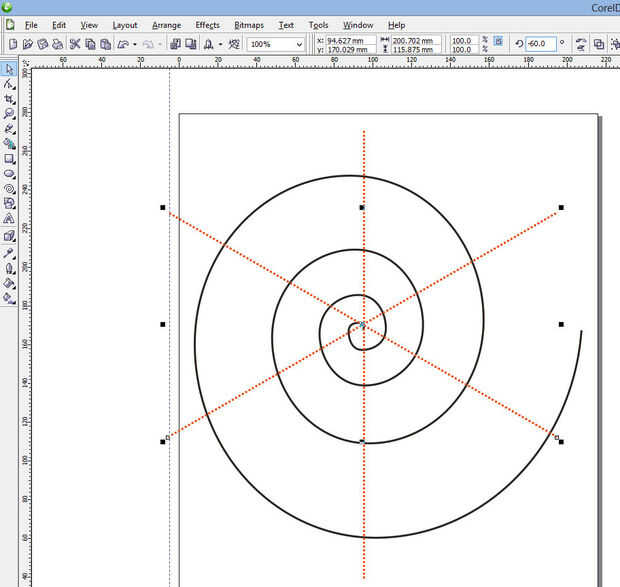Click the Cut scissors icon
Viewport: 620px width, 587px height.
coord(75,44)
